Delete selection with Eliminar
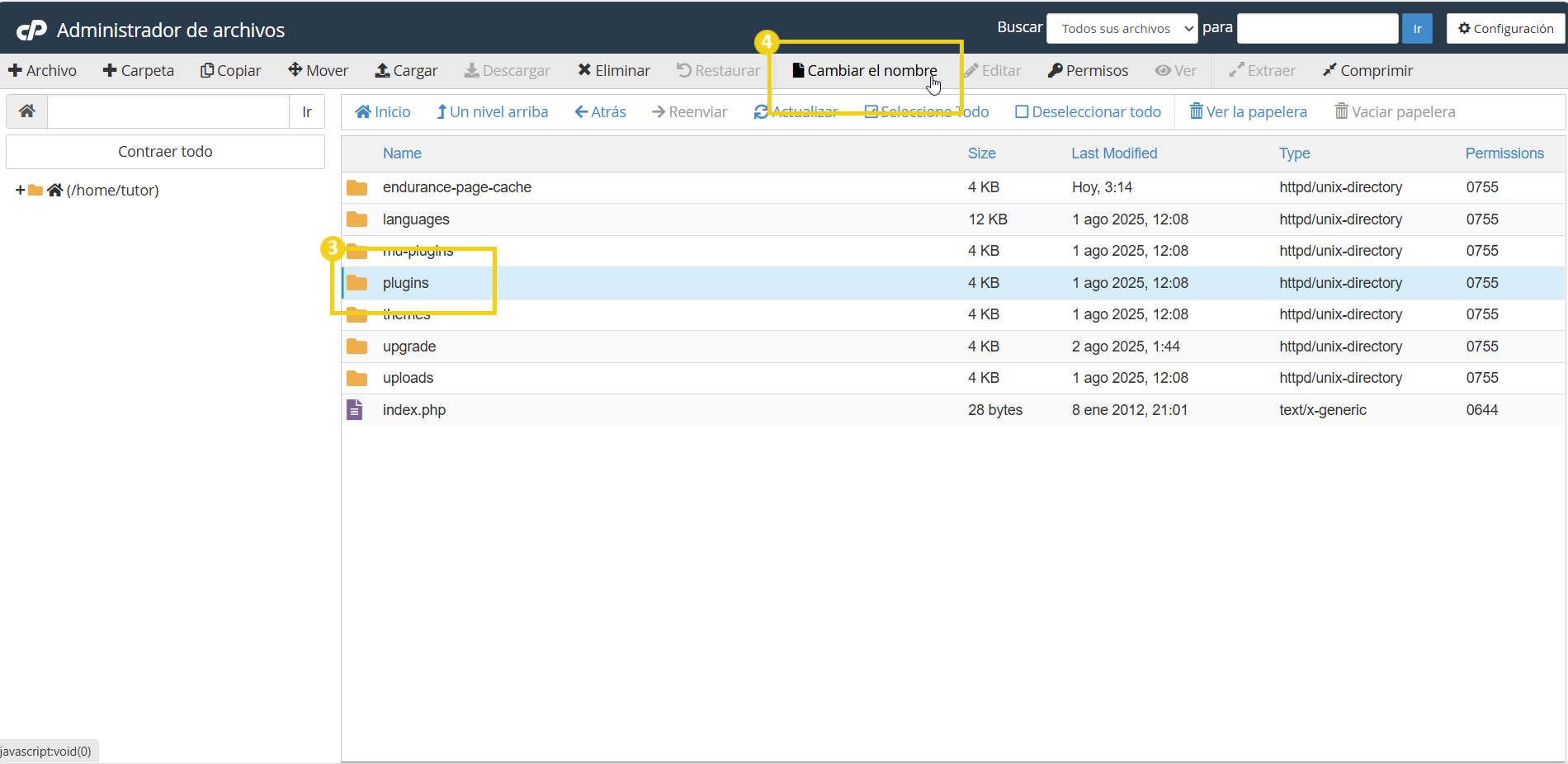 pyautogui.click(x=614, y=71)
